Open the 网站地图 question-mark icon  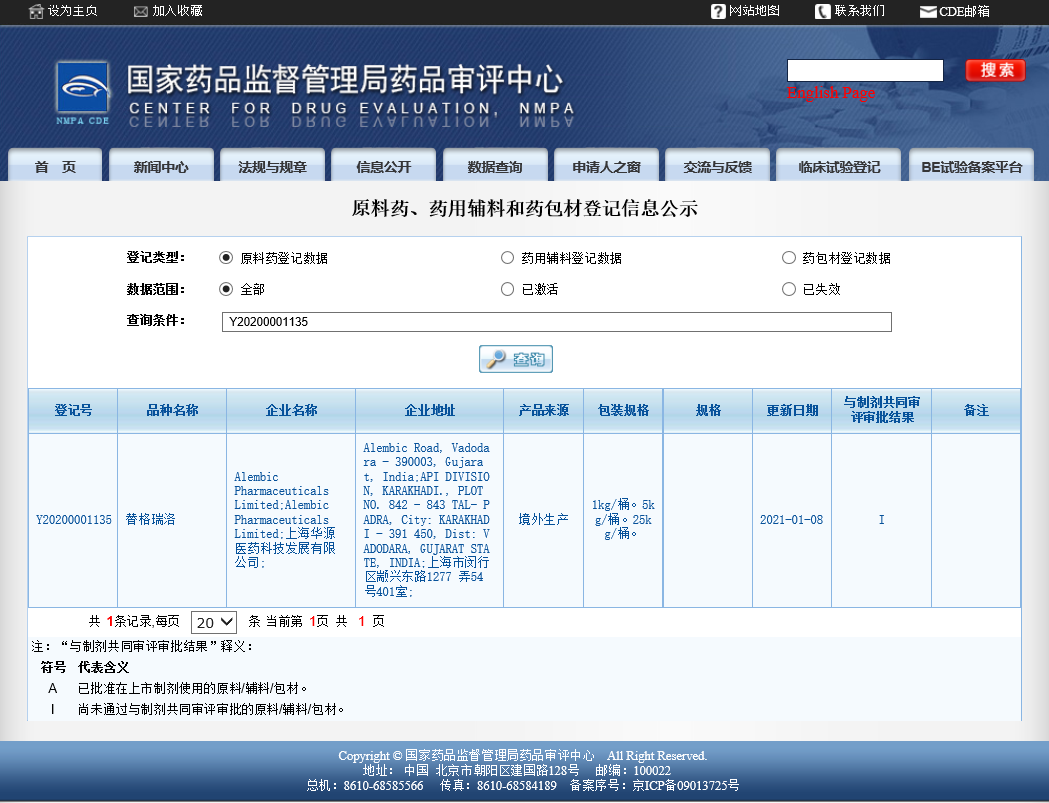(x=718, y=13)
